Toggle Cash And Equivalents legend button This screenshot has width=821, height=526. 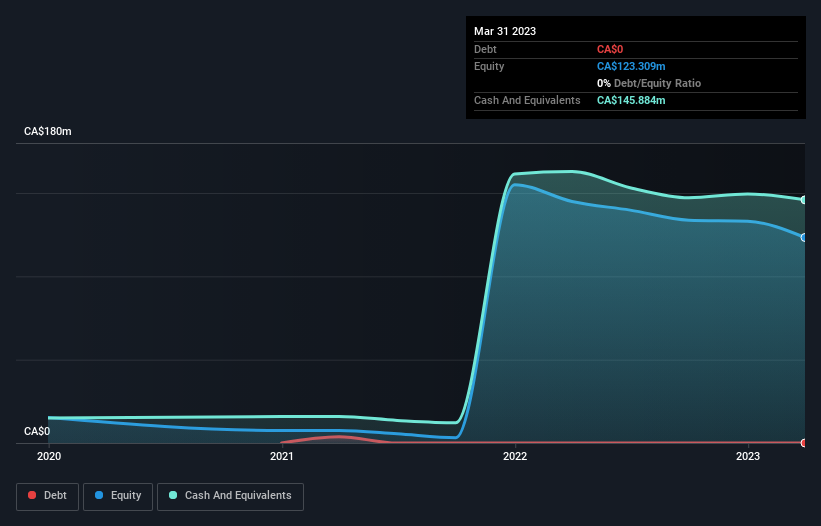(x=230, y=496)
